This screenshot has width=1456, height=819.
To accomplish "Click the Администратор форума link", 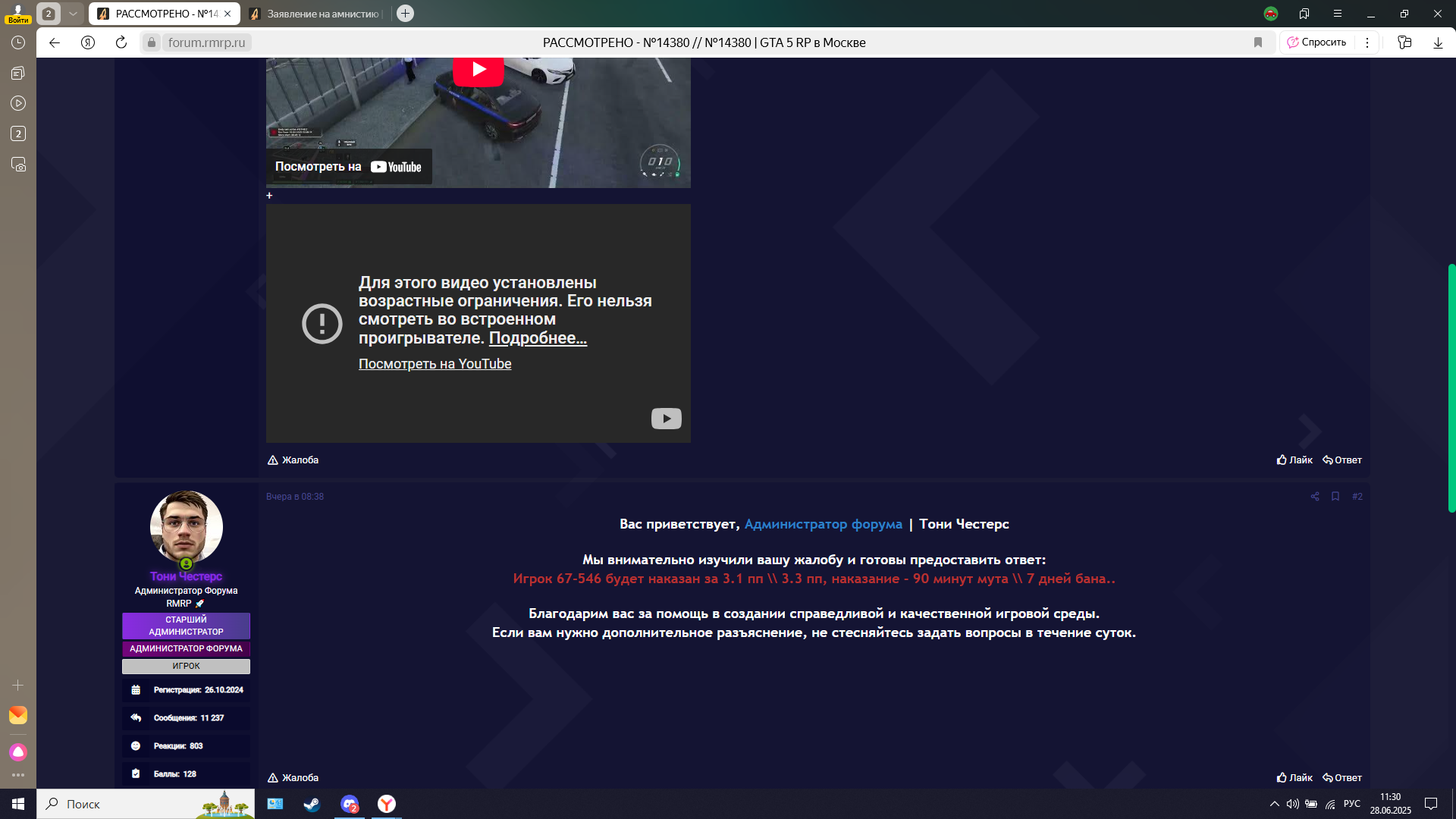I will 823,524.
